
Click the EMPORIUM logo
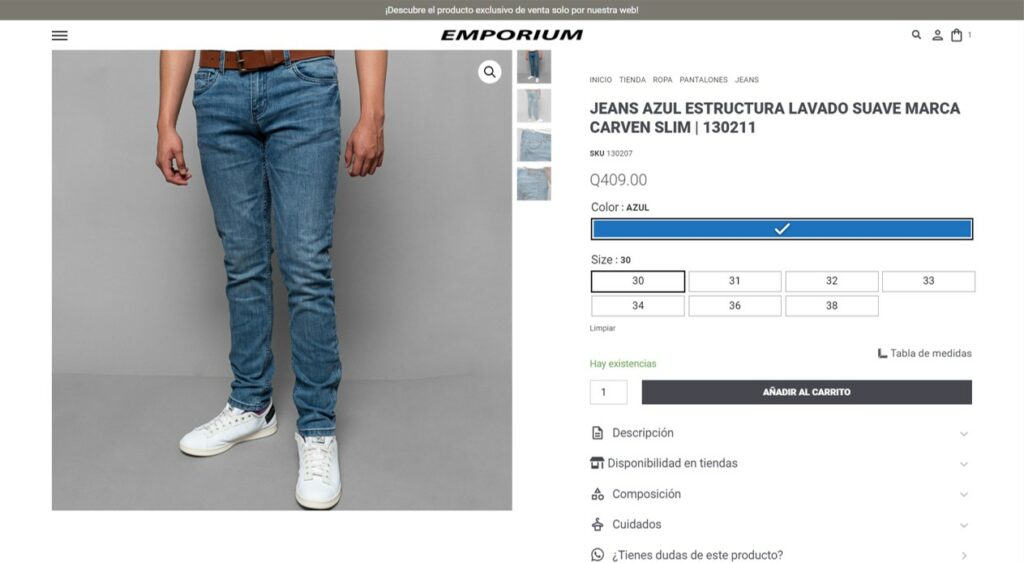[x=511, y=35]
